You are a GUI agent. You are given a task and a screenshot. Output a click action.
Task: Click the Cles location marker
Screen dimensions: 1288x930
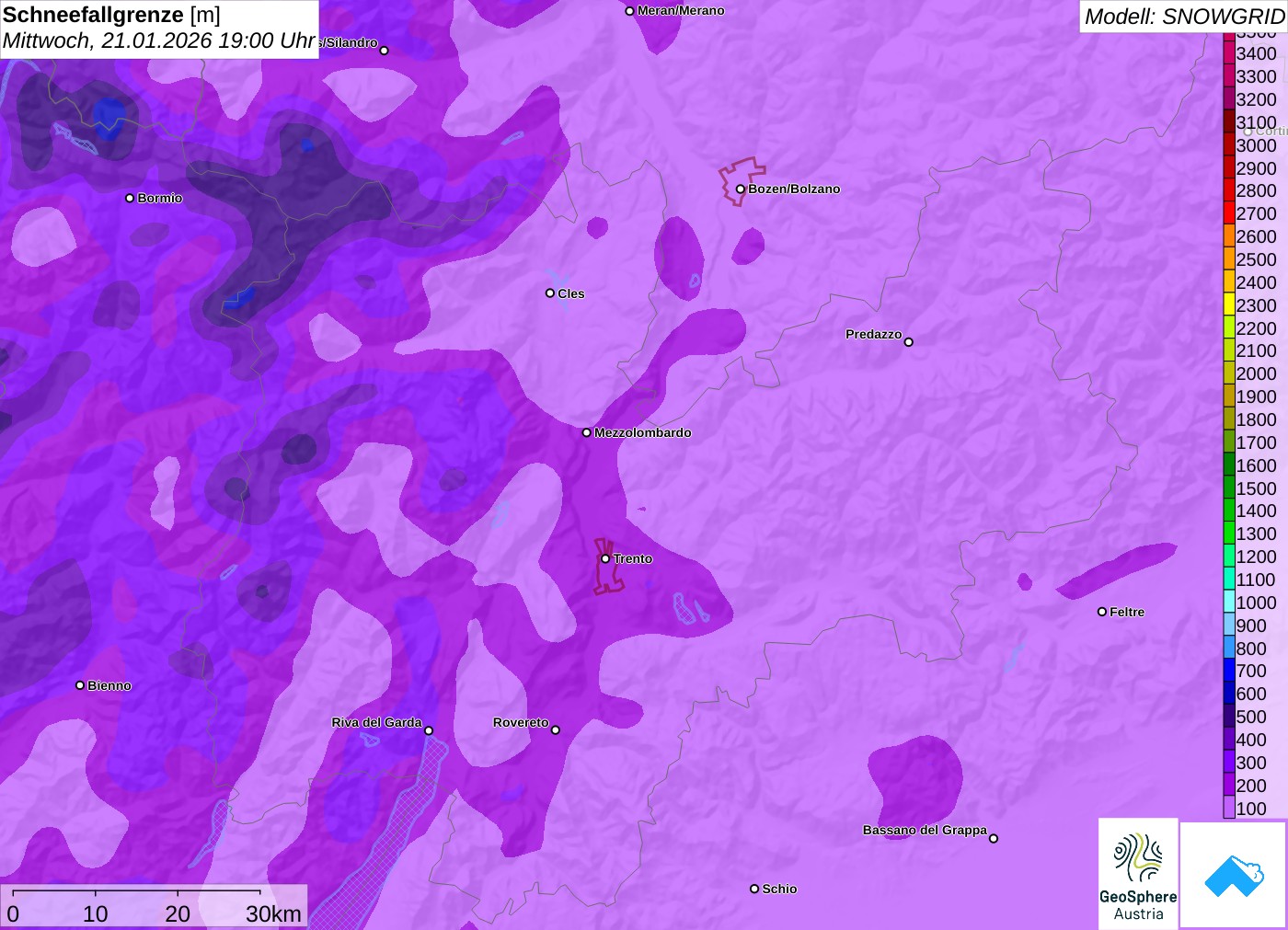550,293
